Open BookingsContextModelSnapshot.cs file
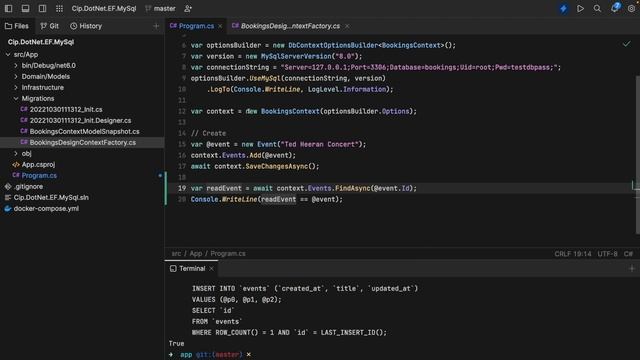Screen dimensions: 640x360 point(84,131)
